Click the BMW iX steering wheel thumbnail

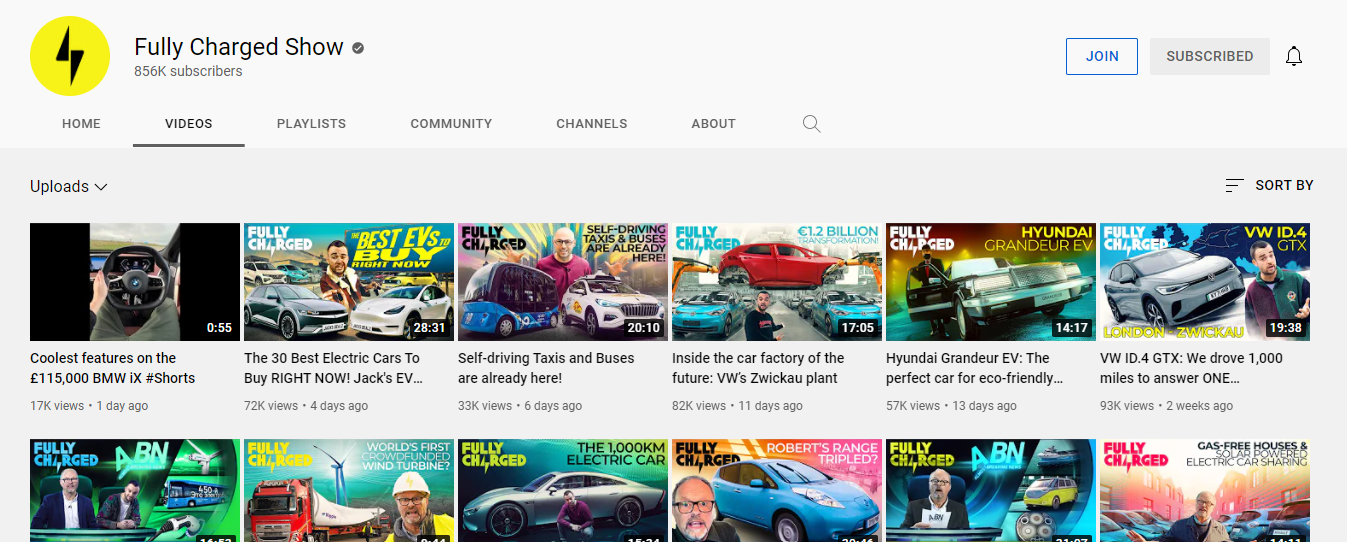coord(135,282)
